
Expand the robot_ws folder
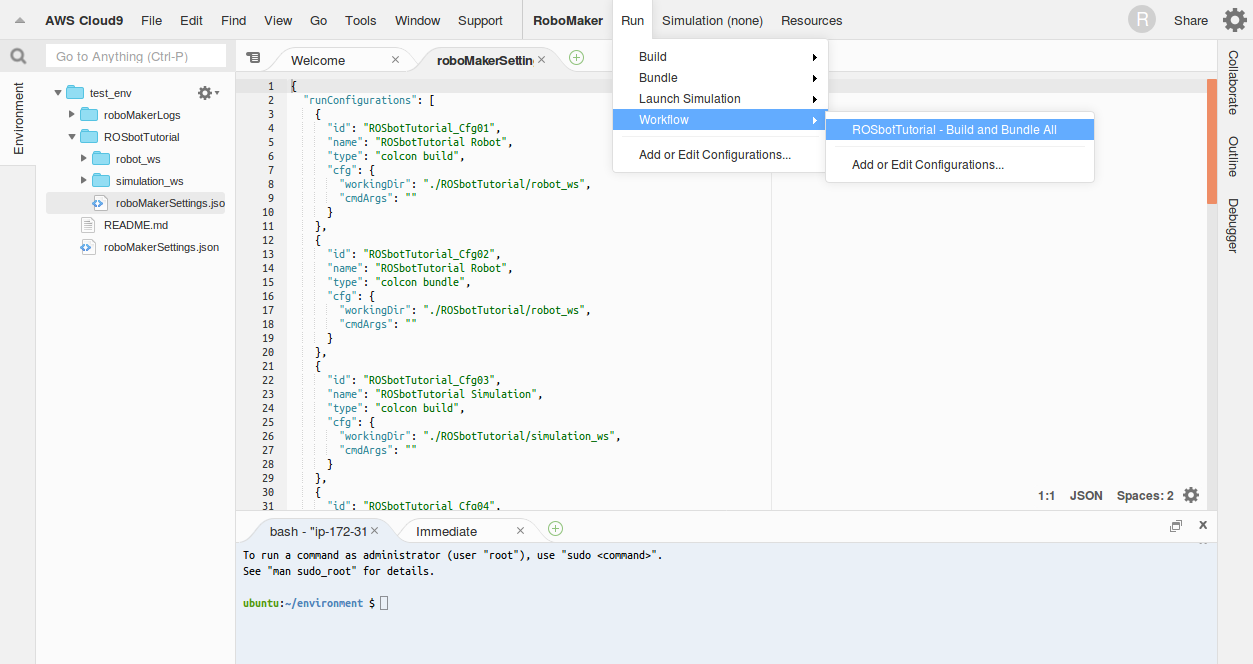(x=83, y=159)
